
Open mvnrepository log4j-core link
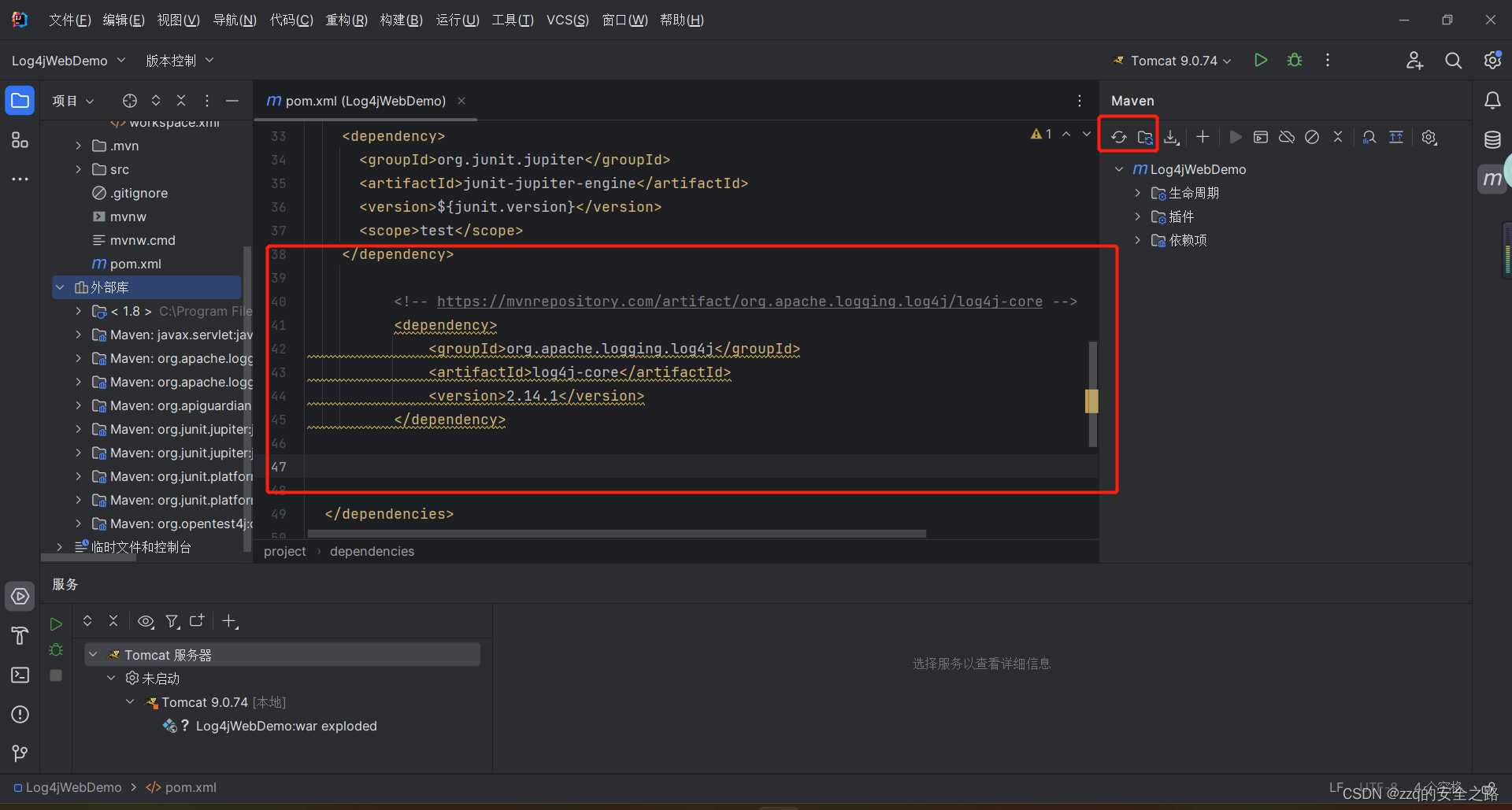click(739, 301)
